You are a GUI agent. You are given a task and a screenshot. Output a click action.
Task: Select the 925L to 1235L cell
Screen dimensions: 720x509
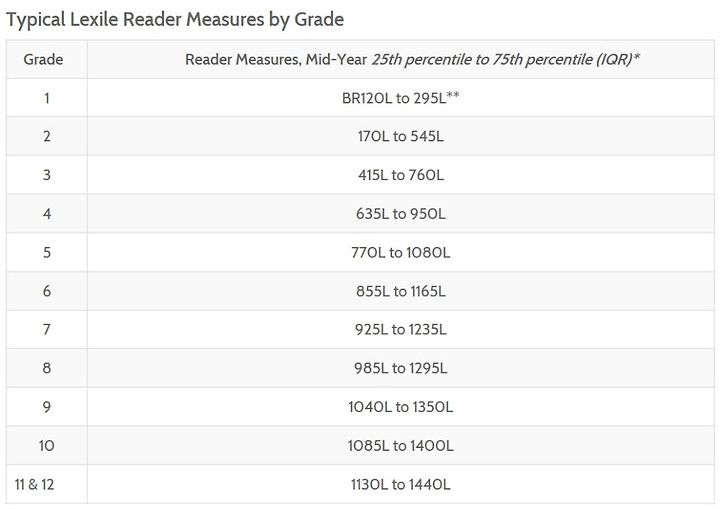tap(401, 329)
